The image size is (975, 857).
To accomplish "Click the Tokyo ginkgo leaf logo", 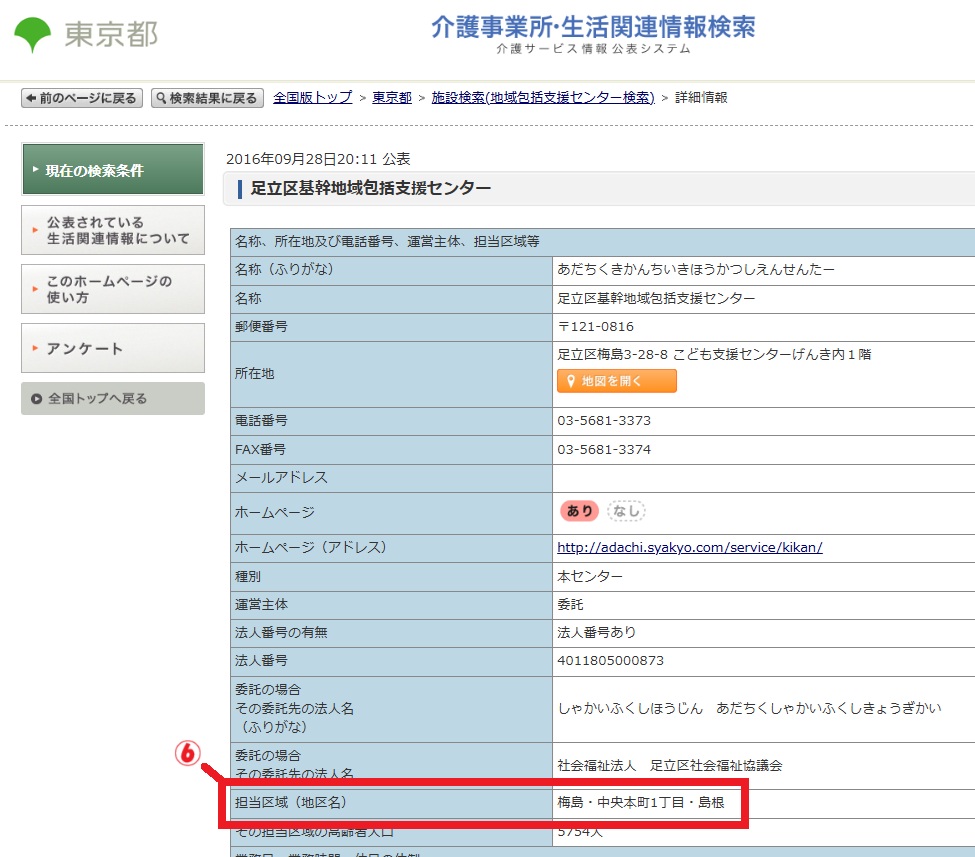I will point(32,34).
